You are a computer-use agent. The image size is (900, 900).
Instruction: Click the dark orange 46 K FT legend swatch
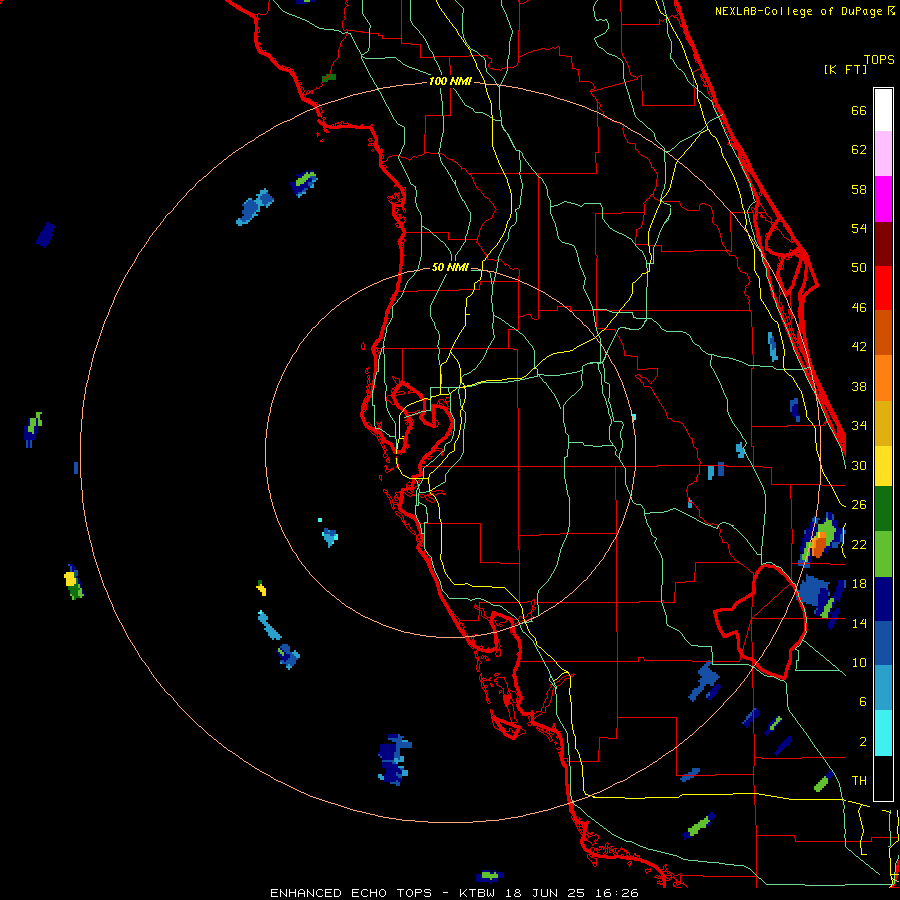point(883,332)
